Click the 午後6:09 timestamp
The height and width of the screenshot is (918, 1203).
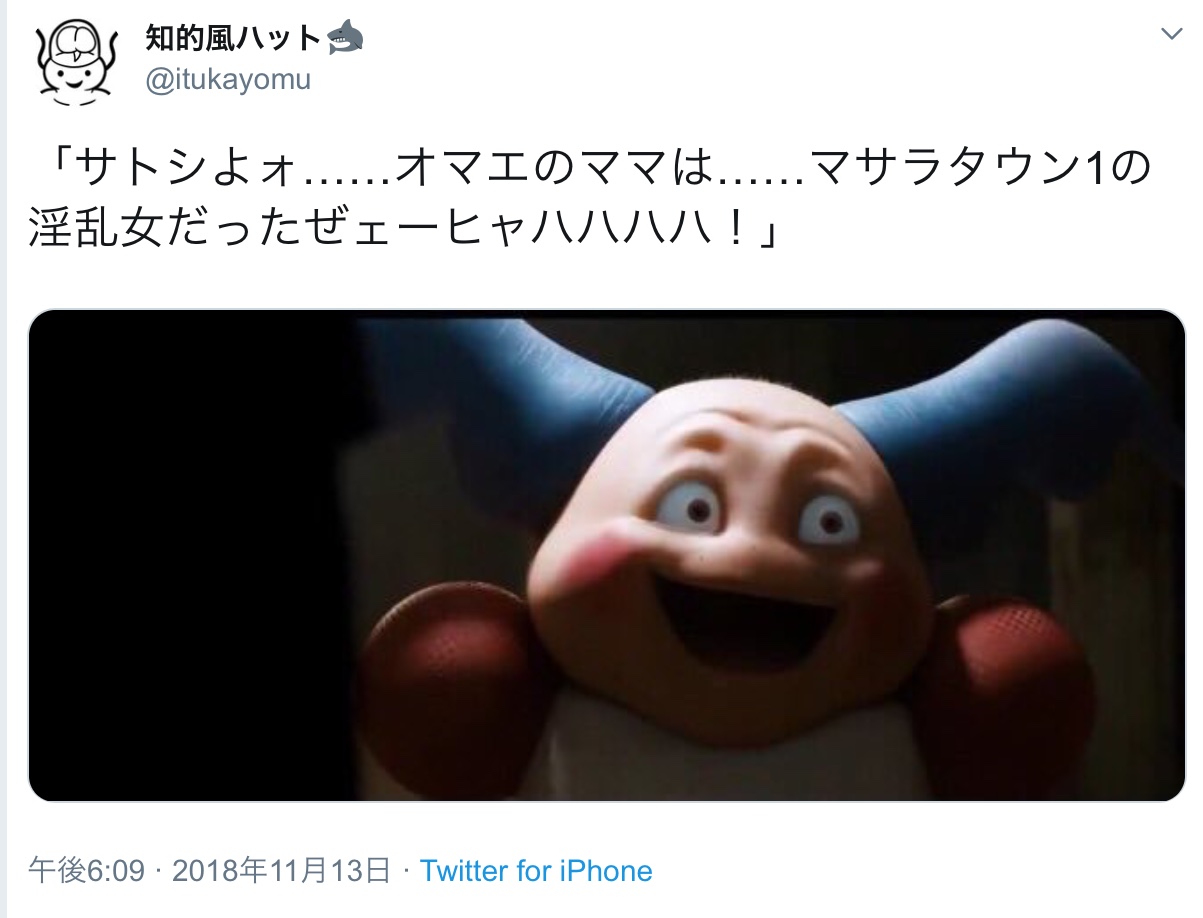click(89, 870)
